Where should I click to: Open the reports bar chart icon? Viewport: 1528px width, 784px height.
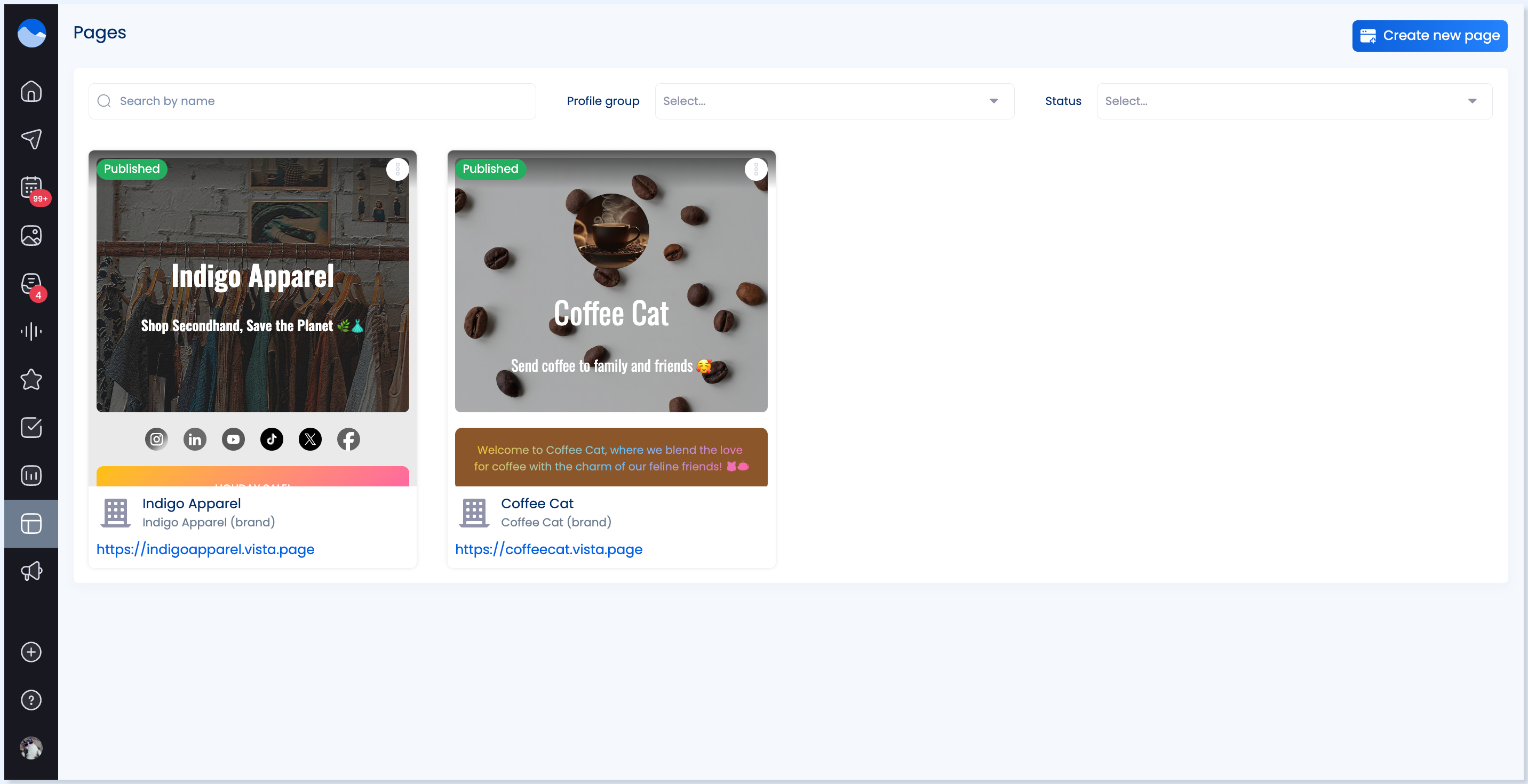tap(31, 475)
